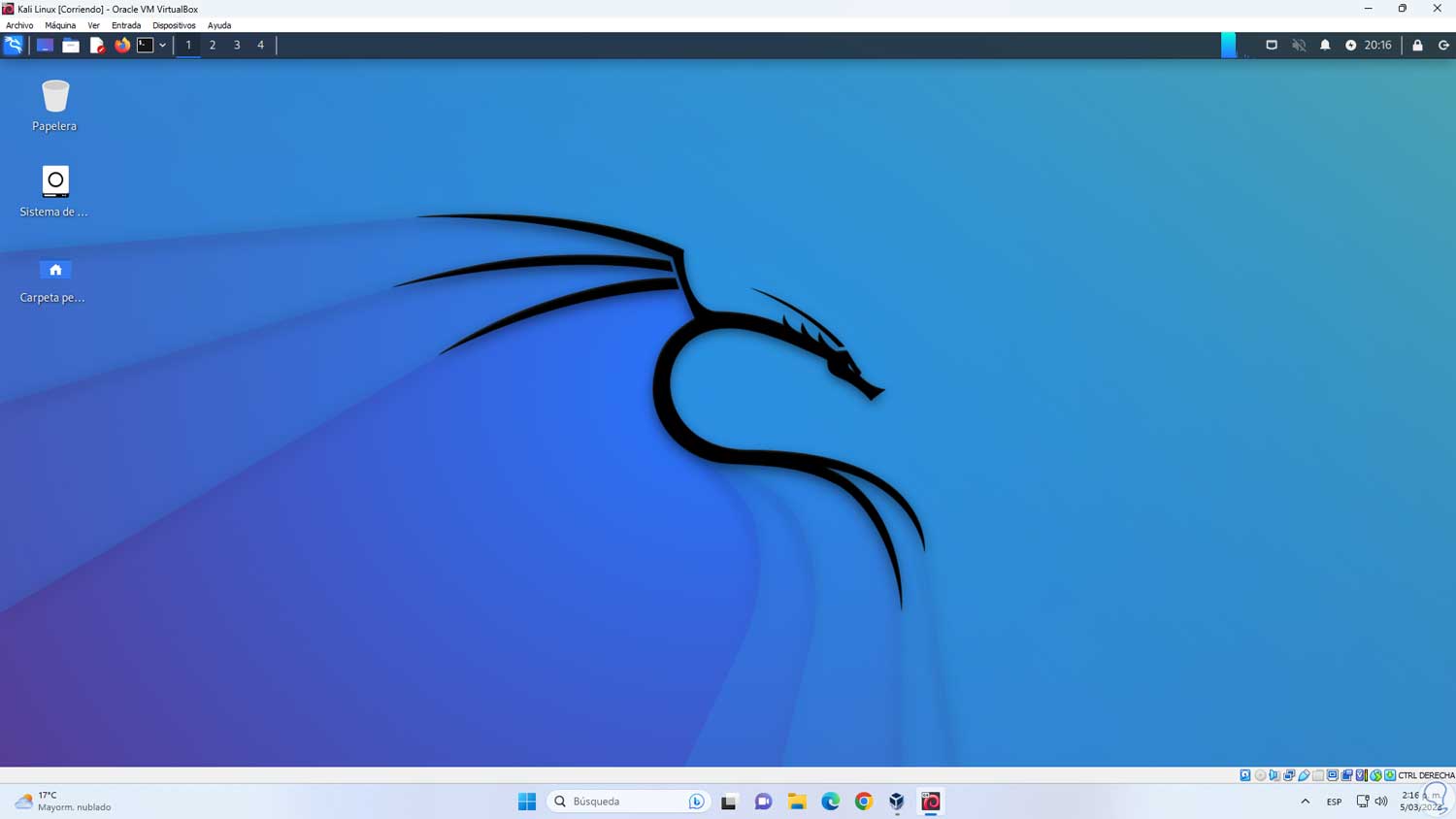Screen dimensions: 1456x819
Task: Click the audio indicator in VirtualBox status bar
Action: [x=1274, y=775]
